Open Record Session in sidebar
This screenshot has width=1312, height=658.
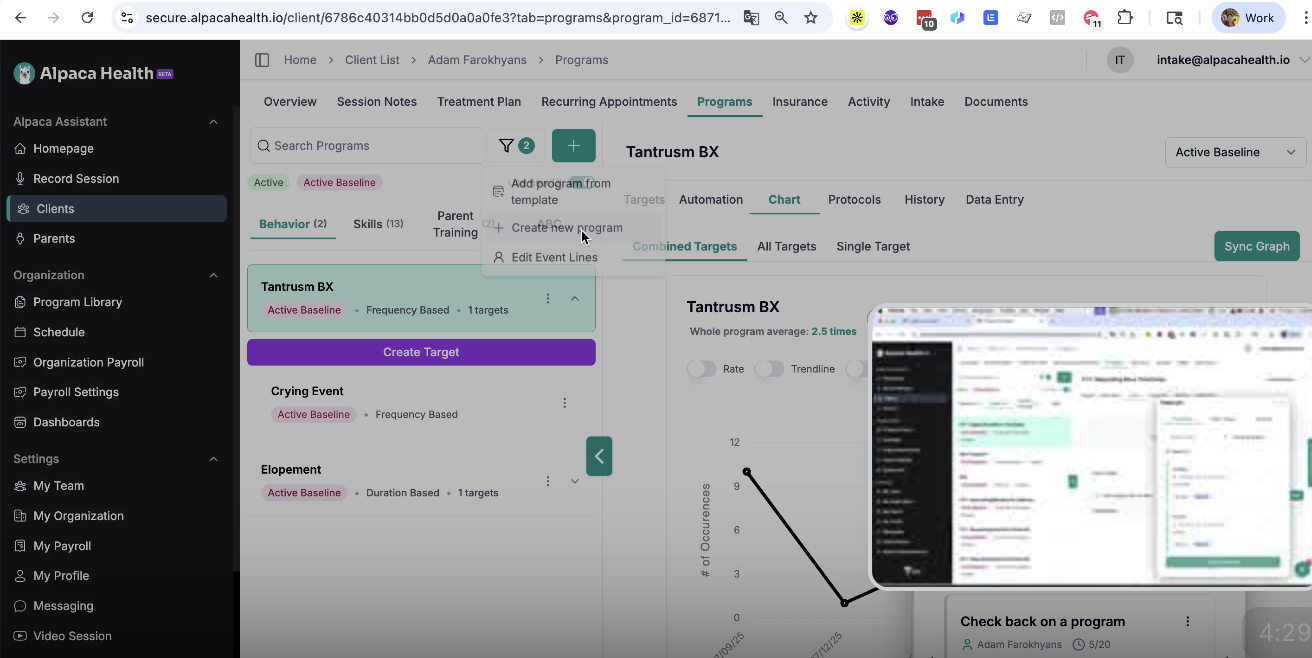76,178
